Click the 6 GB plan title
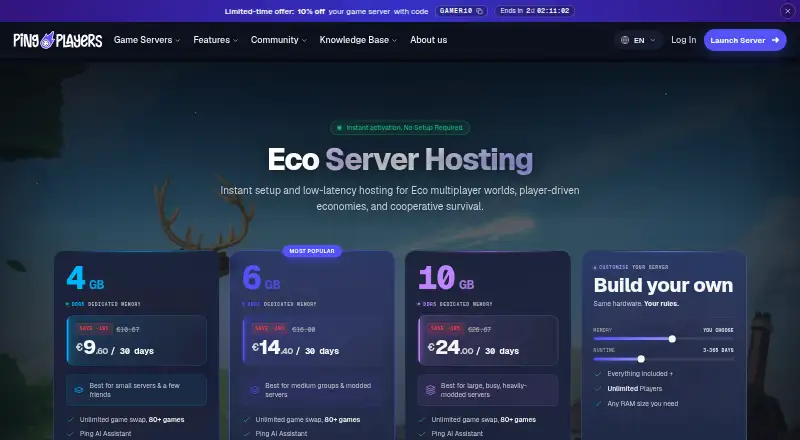This screenshot has width=800, height=440. click(x=261, y=279)
